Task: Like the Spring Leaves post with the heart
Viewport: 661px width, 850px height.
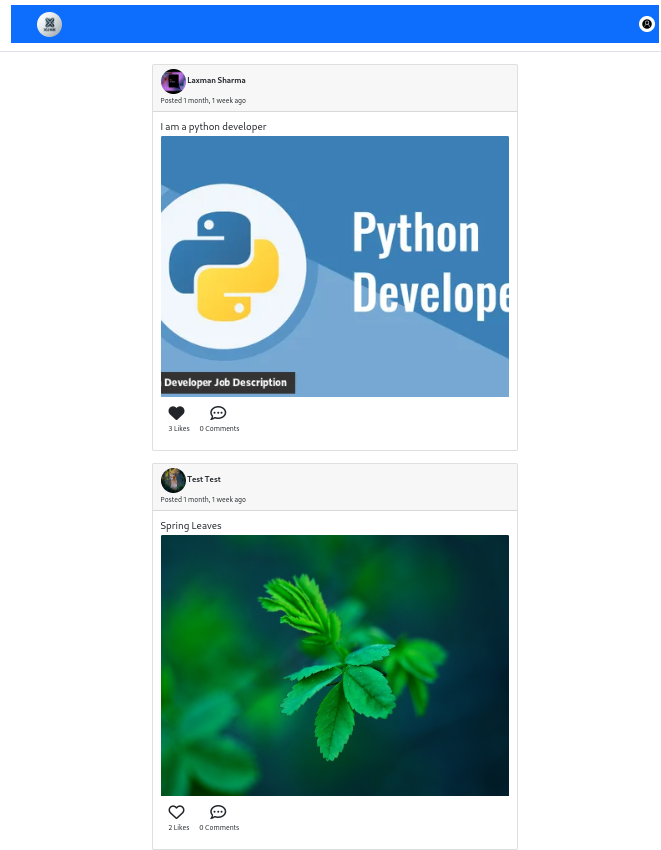Action: coord(177,812)
